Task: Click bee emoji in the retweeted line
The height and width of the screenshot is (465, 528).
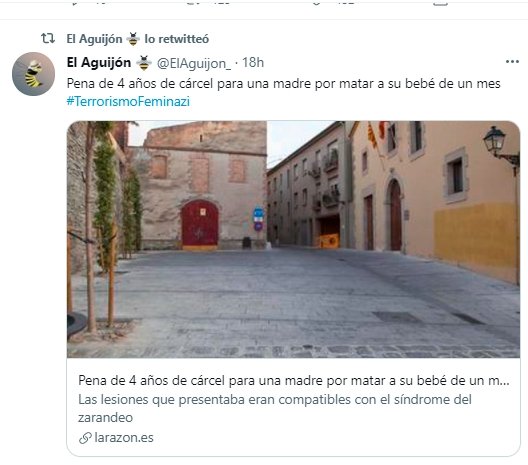Action: pyautogui.click(x=133, y=39)
